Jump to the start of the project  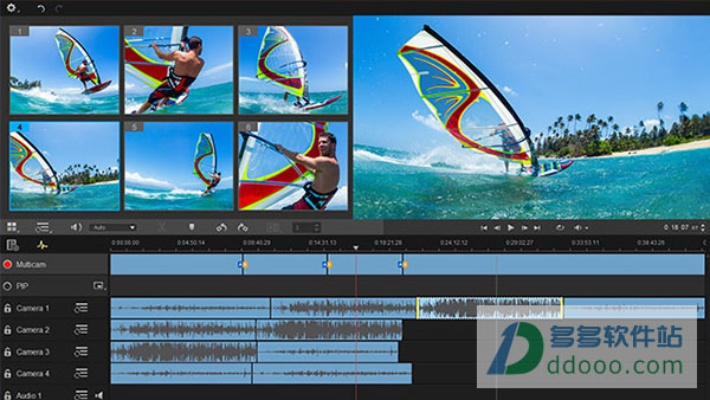[x=484, y=228]
